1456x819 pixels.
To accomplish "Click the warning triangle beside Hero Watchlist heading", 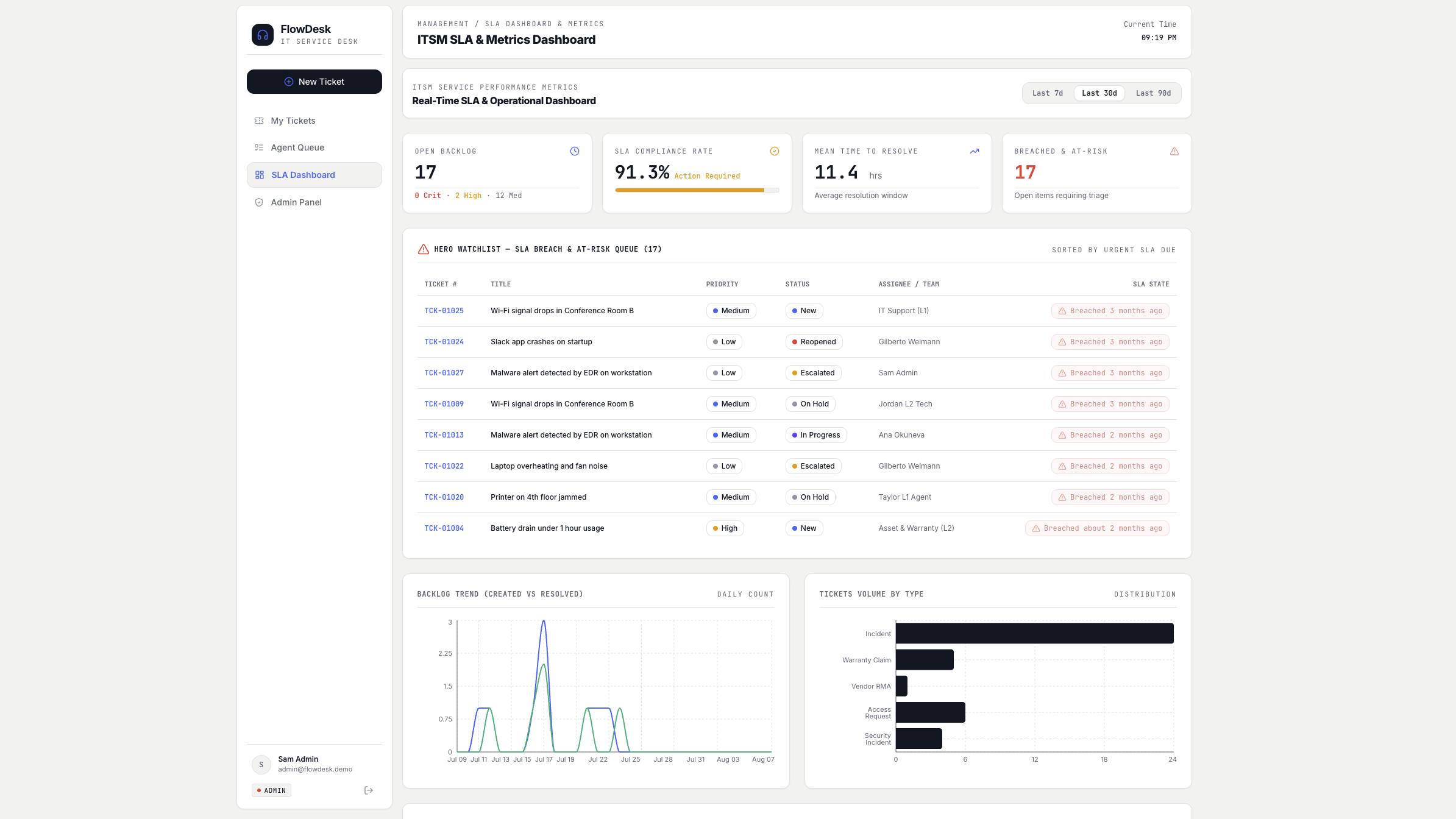I will pos(424,249).
